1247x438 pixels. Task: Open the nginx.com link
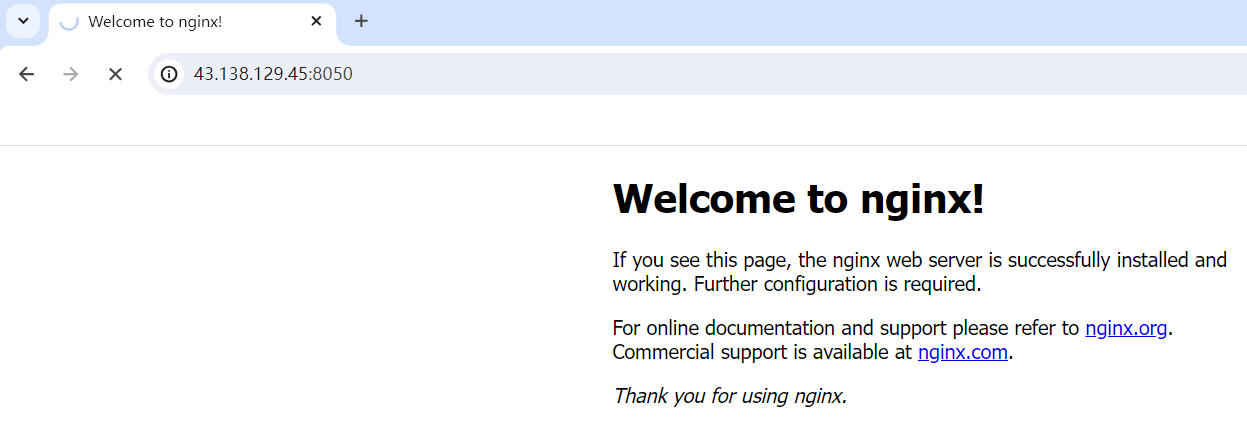tap(963, 352)
